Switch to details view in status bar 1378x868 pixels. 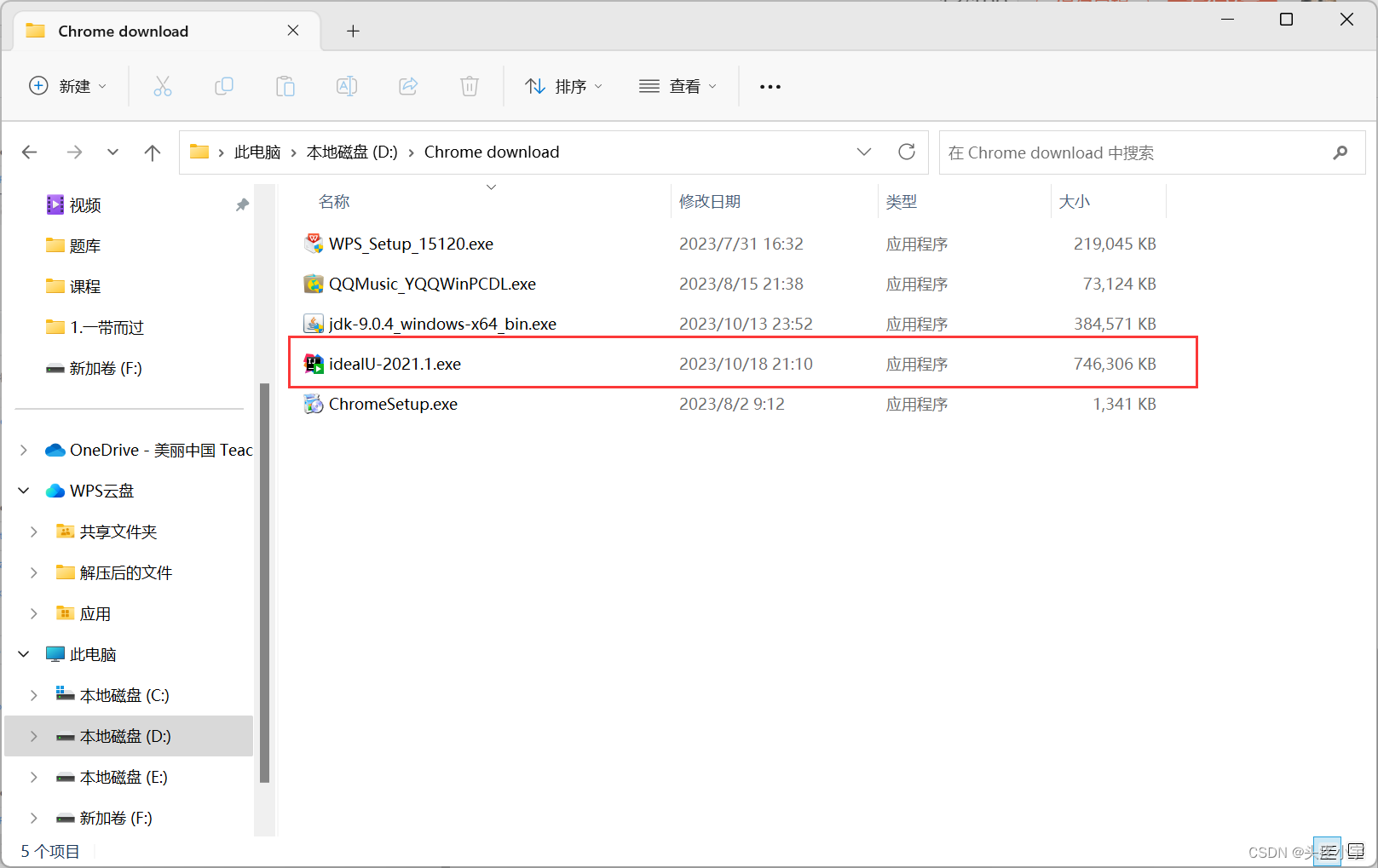(x=1327, y=851)
